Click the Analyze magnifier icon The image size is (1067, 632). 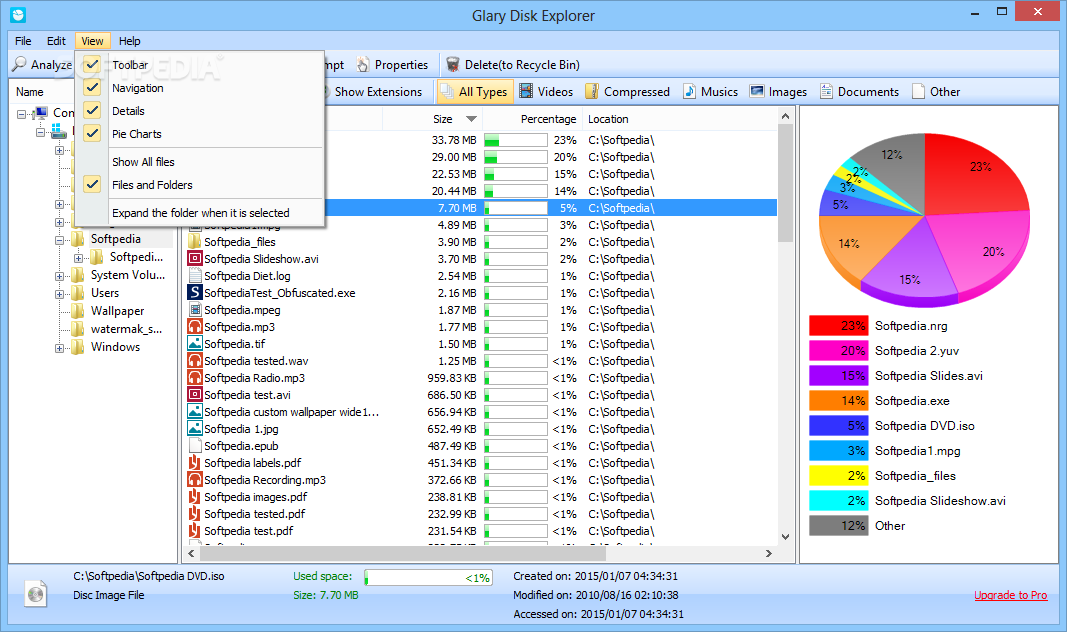point(20,64)
